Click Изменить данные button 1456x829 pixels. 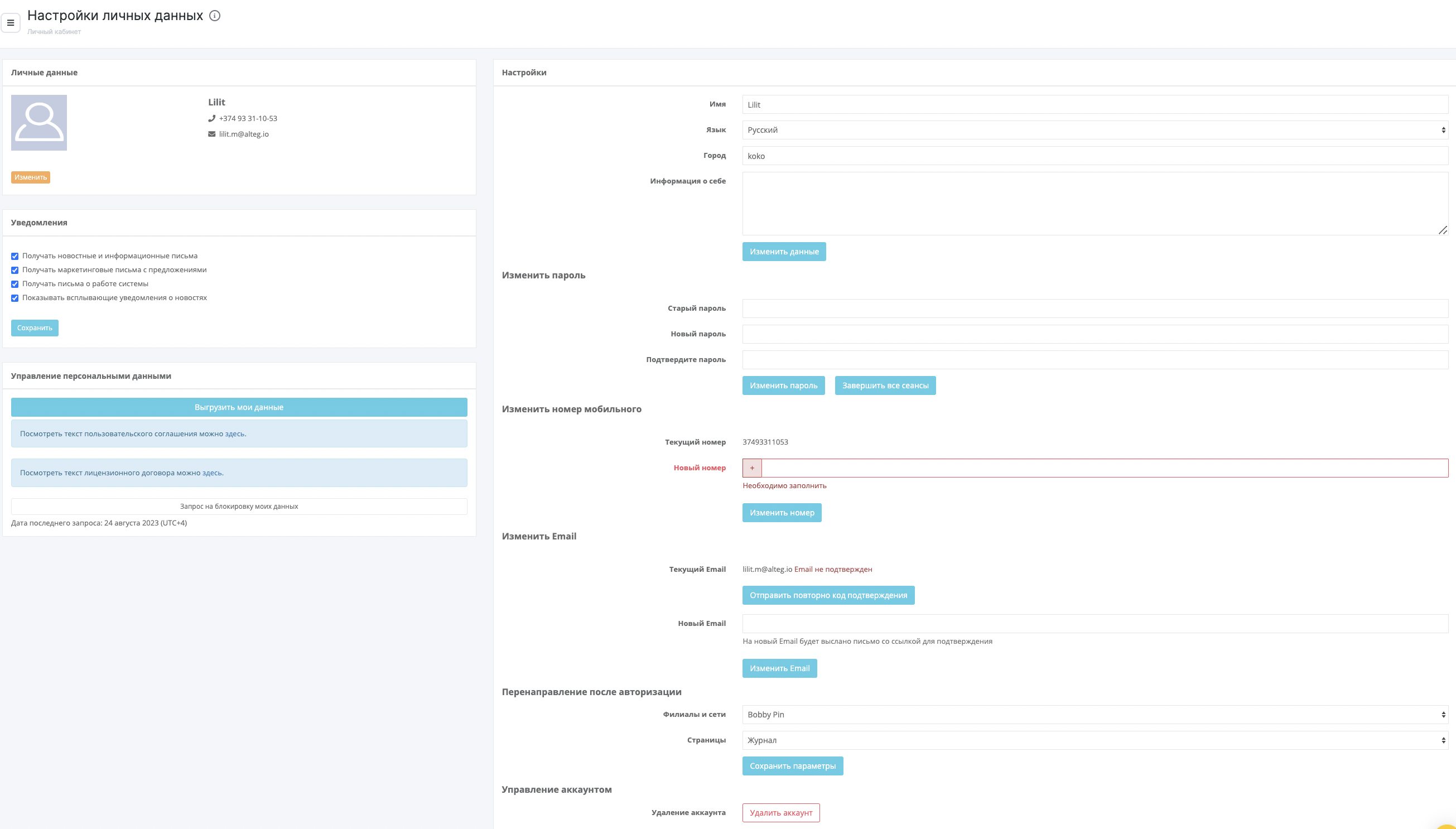point(784,252)
